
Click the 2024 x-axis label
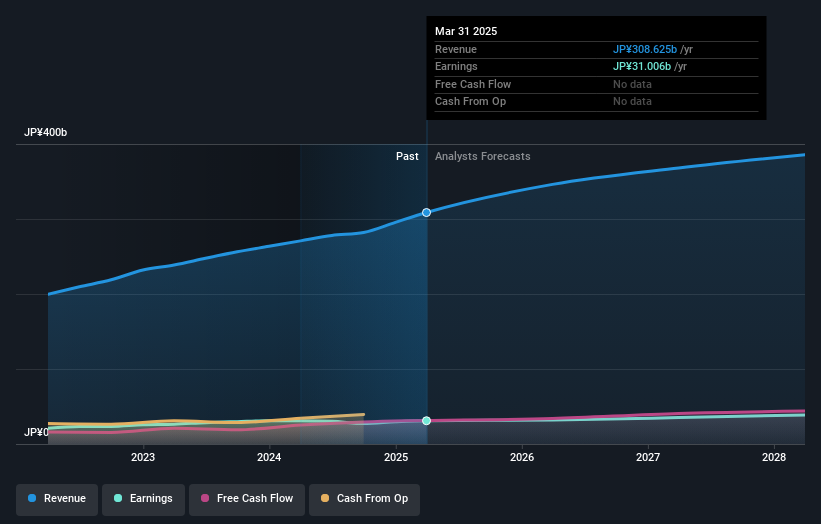pos(269,458)
